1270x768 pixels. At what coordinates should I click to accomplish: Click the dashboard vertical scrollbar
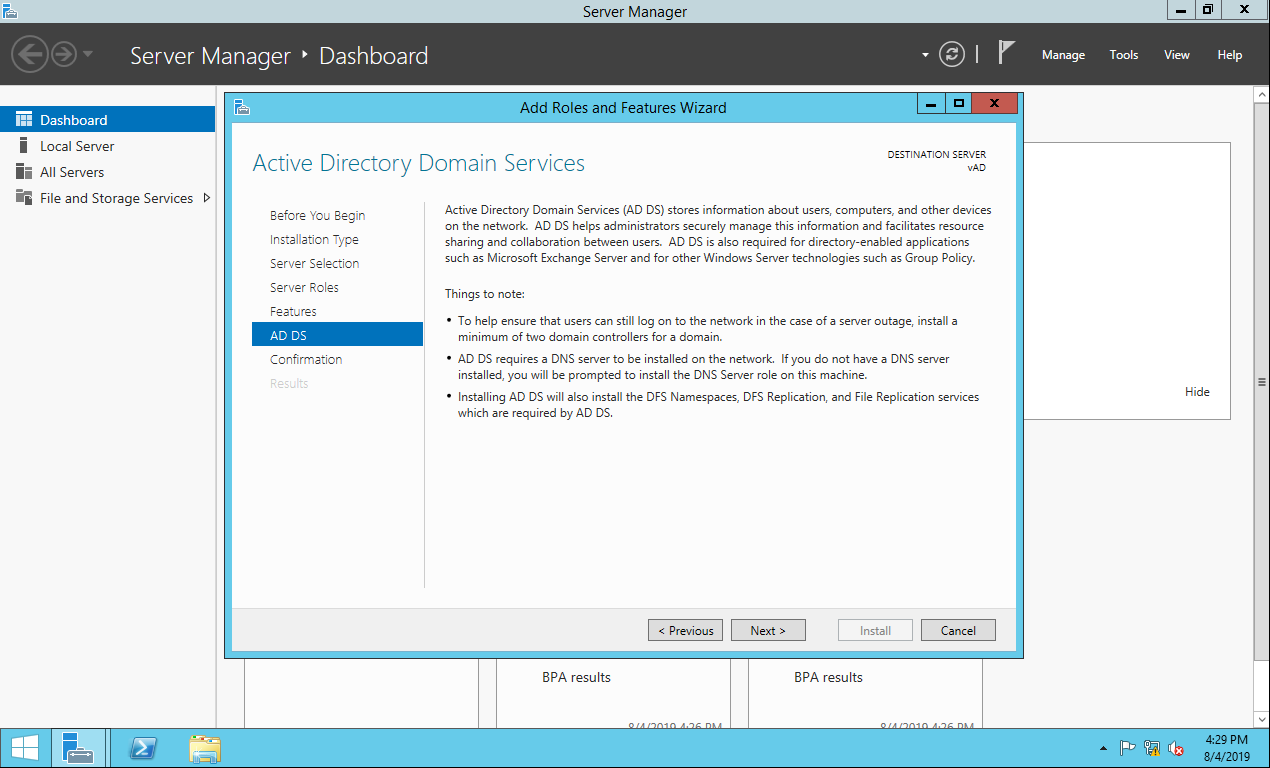[x=1261, y=382]
